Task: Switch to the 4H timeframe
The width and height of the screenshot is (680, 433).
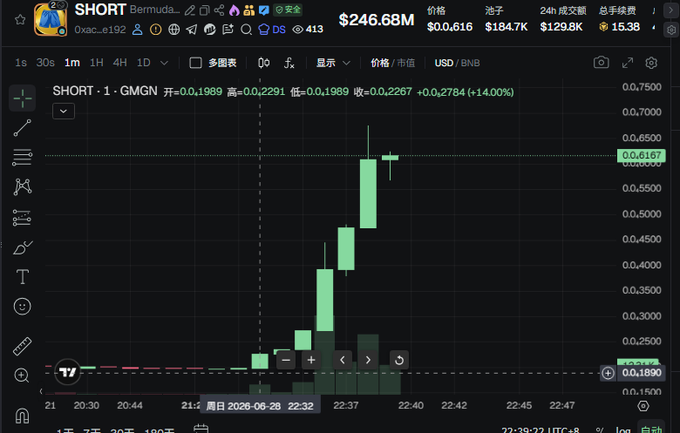Action: point(120,63)
